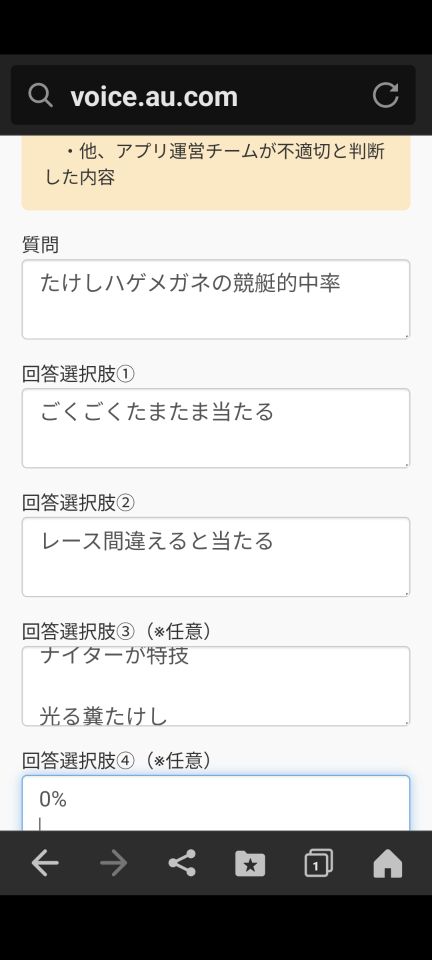Go back with the left arrow icon
The width and height of the screenshot is (432, 960).
tap(45, 863)
